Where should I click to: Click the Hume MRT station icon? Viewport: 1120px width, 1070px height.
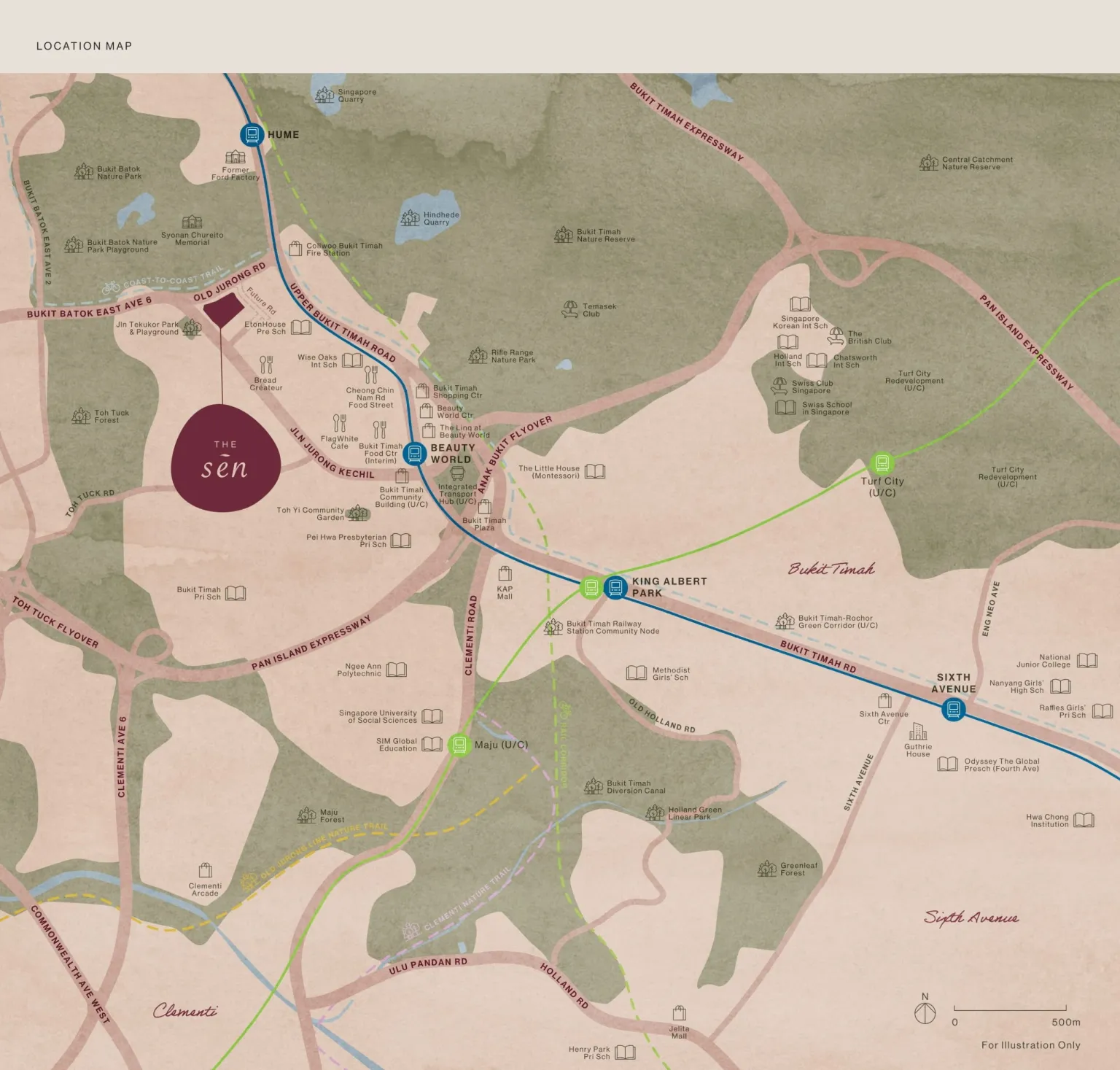(x=252, y=134)
